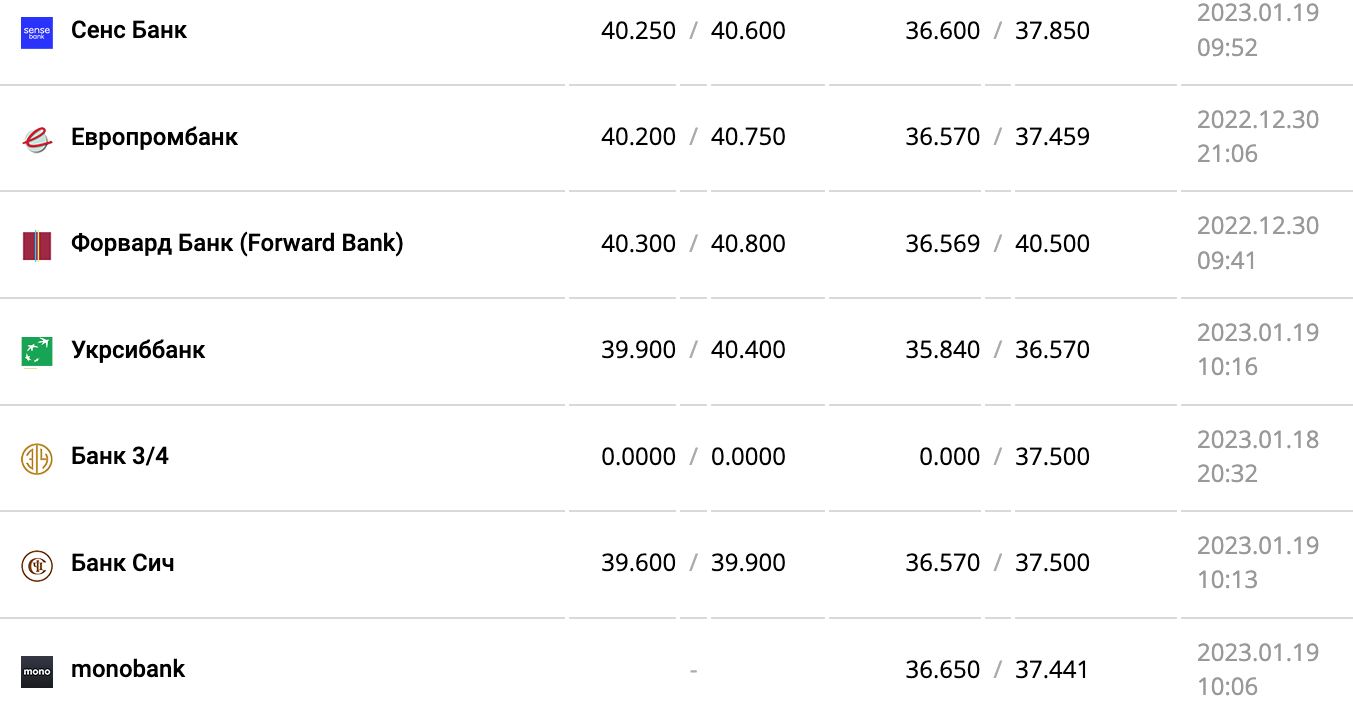
Task: Click the Европромбанк logo icon
Action: pyautogui.click(x=37, y=139)
